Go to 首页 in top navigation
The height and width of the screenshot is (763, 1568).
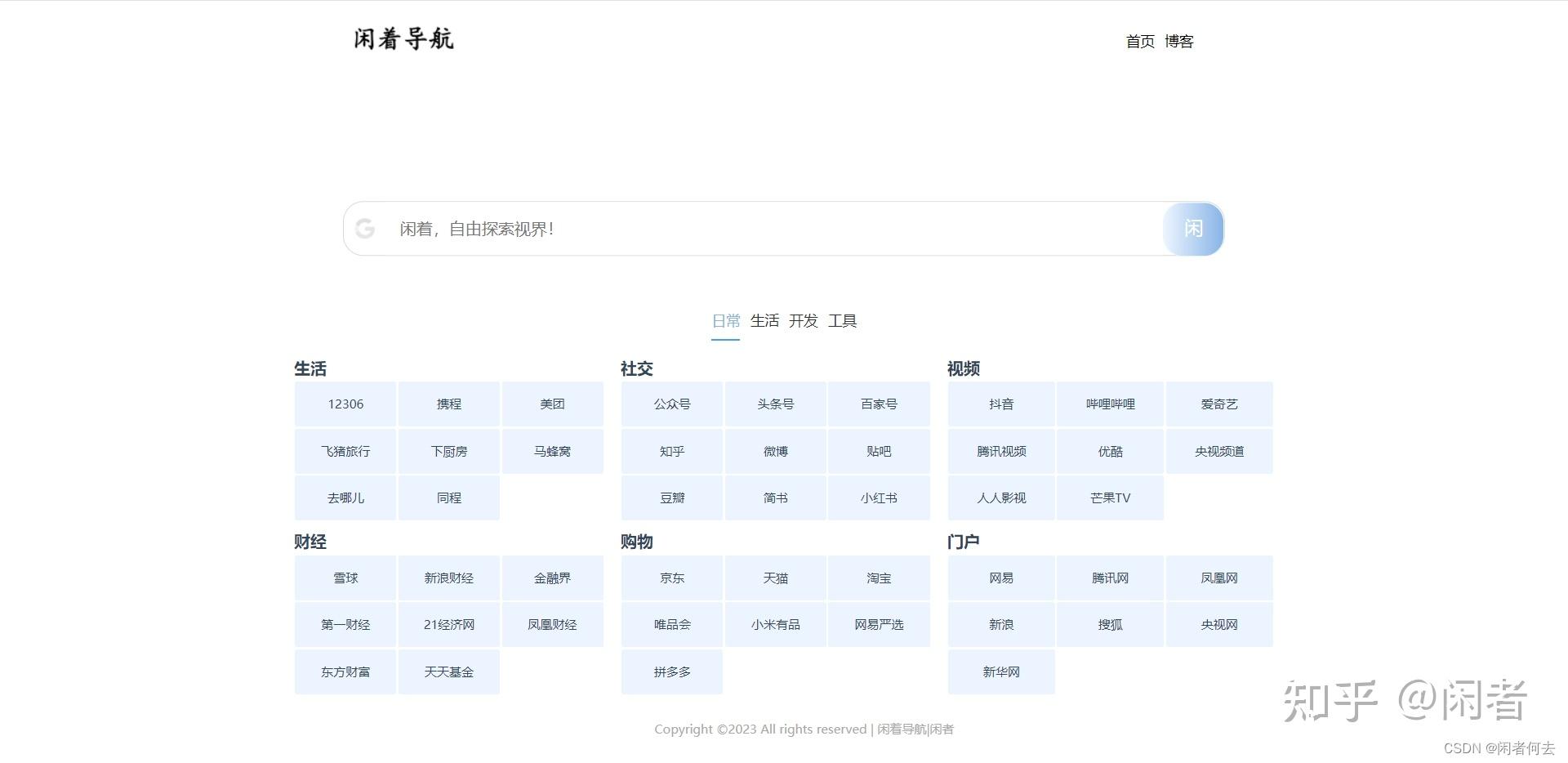[1140, 42]
